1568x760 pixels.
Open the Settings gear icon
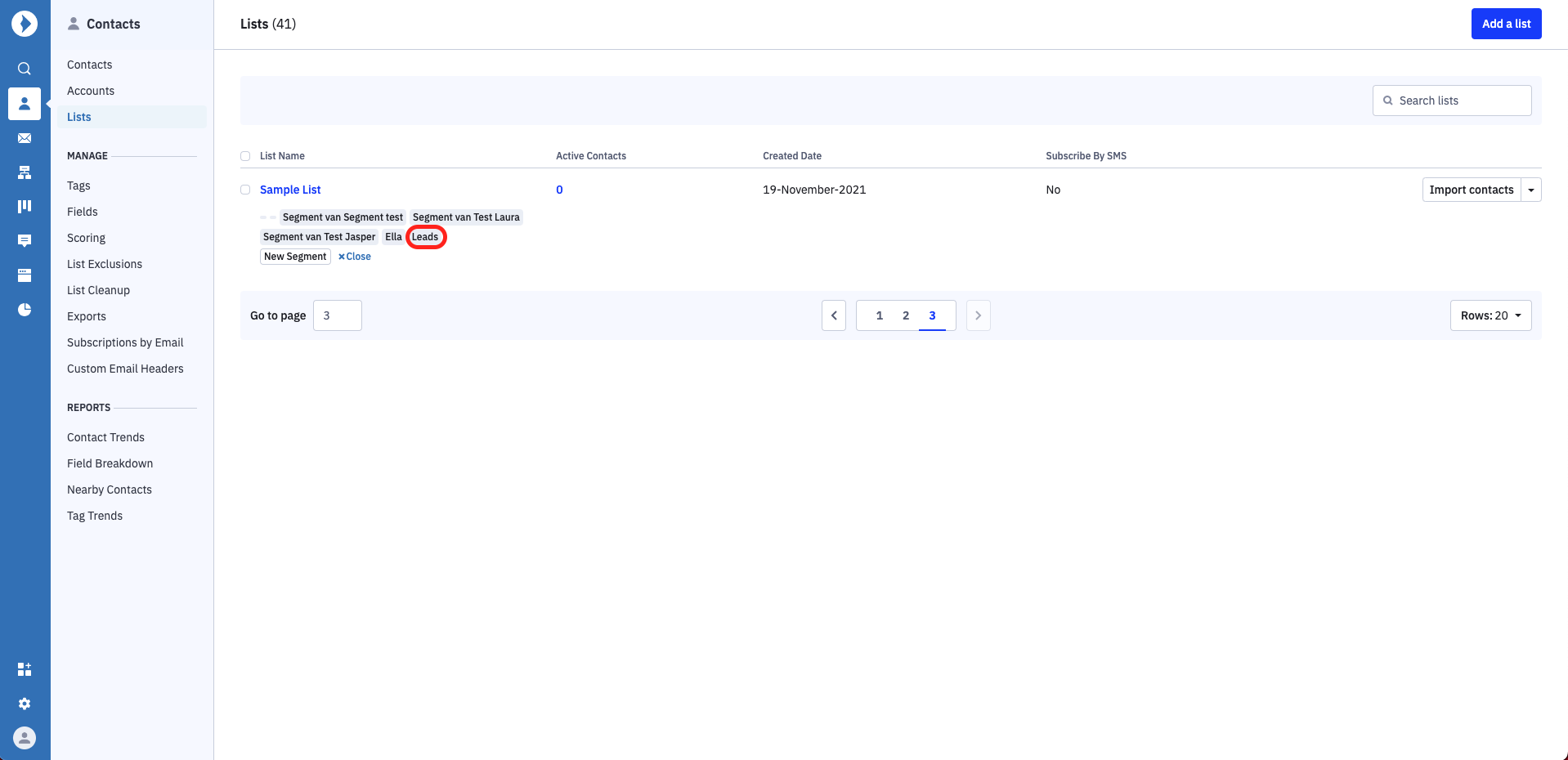(x=25, y=704)
